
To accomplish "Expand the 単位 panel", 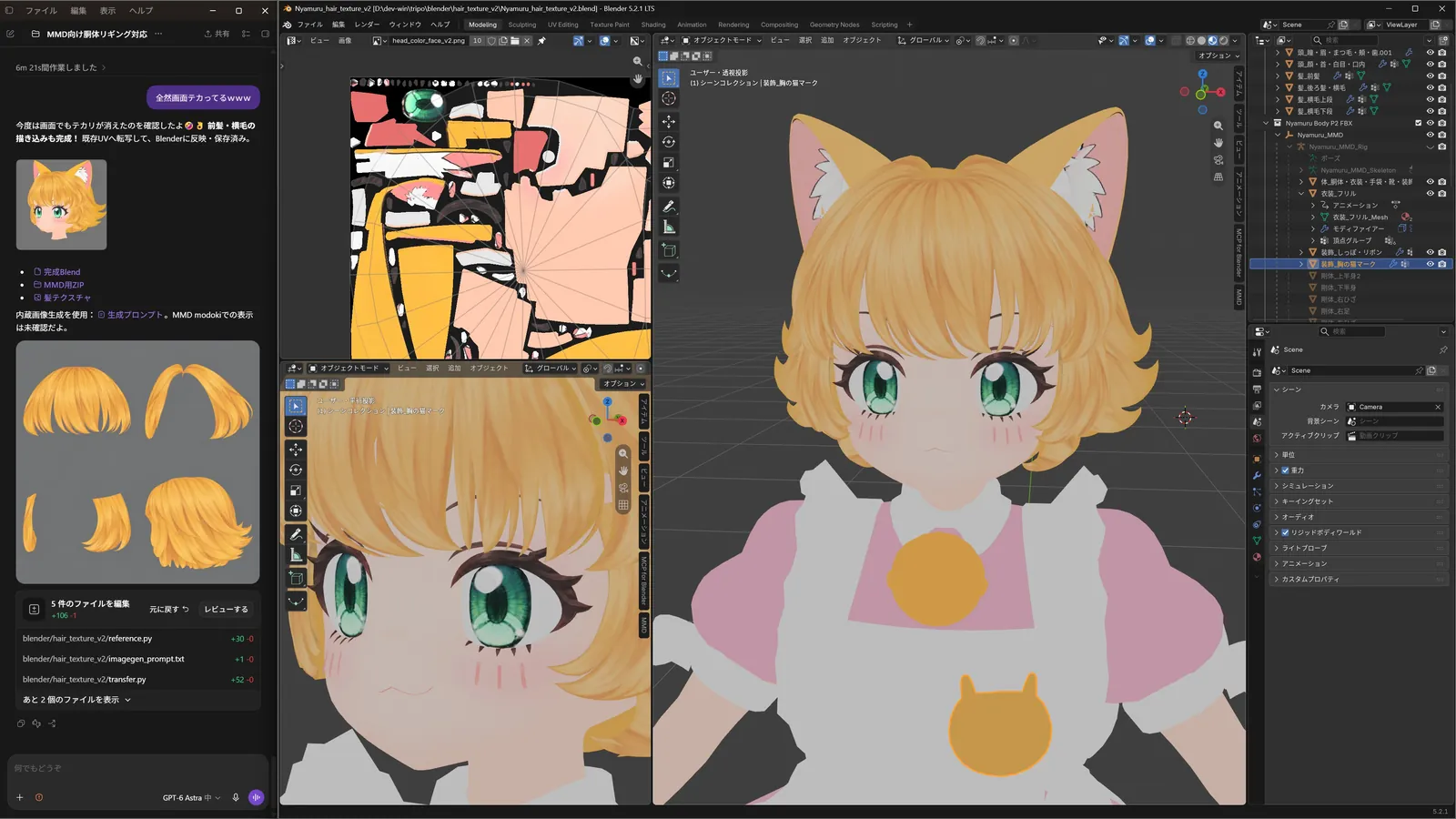I will coord(1357,454).
